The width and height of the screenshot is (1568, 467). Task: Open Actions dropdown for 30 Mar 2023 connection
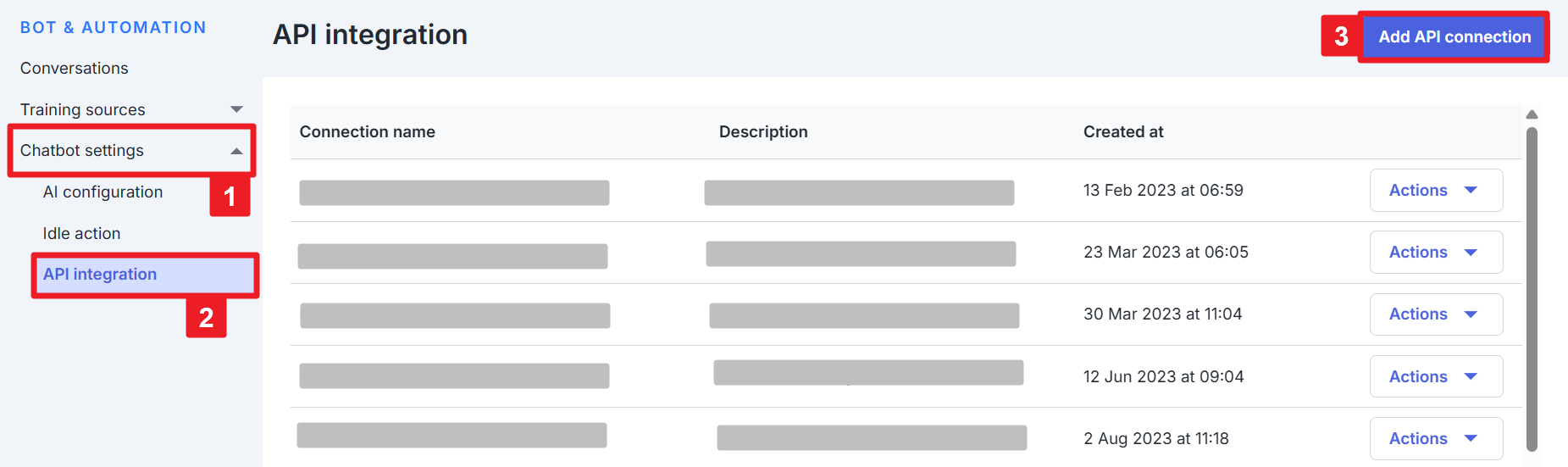click(x=1435, y=314)
